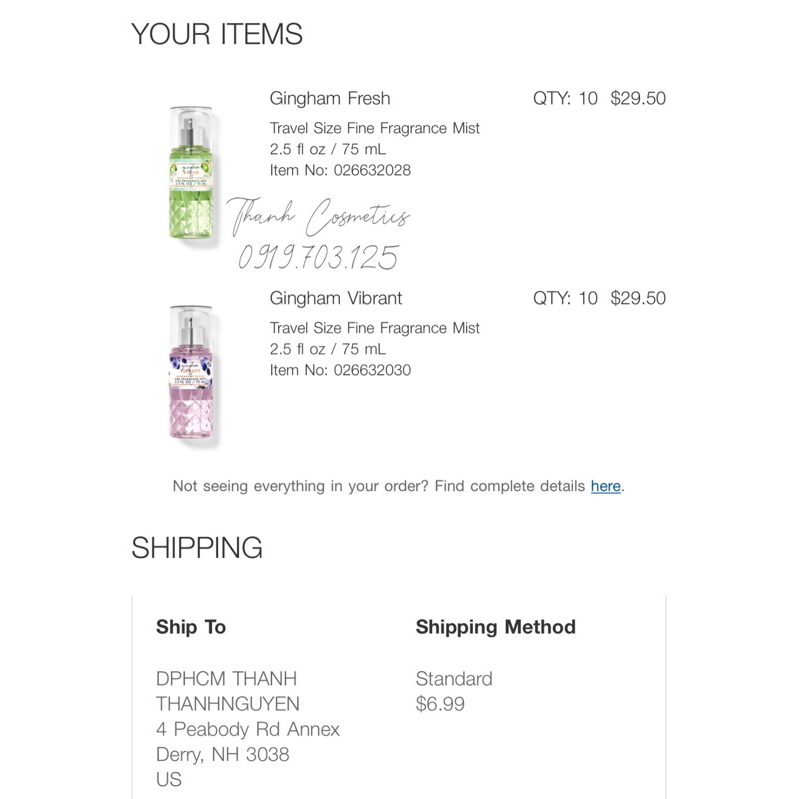Image resolution: width=799 pixels, height=799 pixels.
Task: Click the DPHCM THANH recipient name
Action: [226, 679]
